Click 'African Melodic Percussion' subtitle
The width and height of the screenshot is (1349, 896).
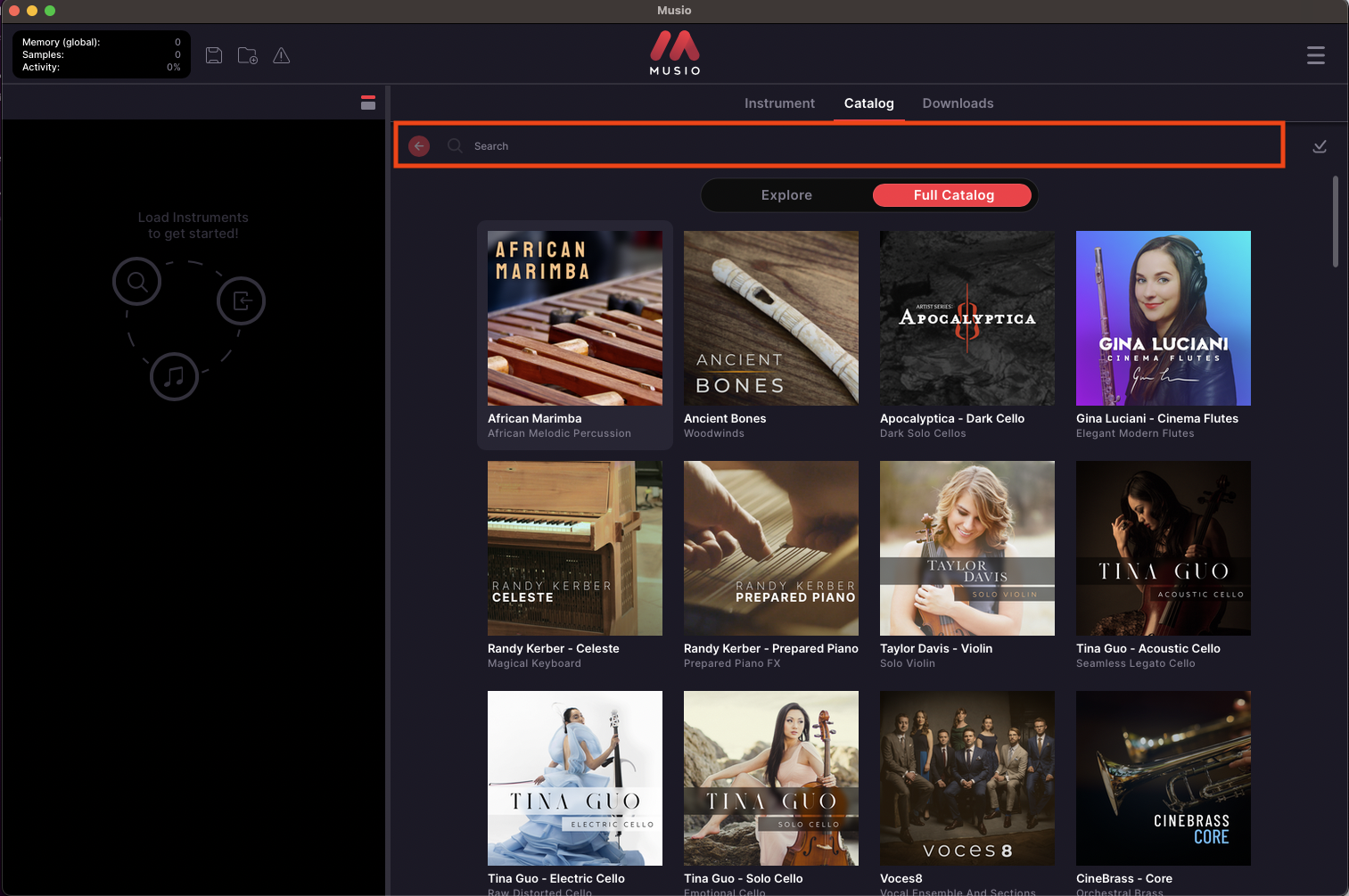559,433
